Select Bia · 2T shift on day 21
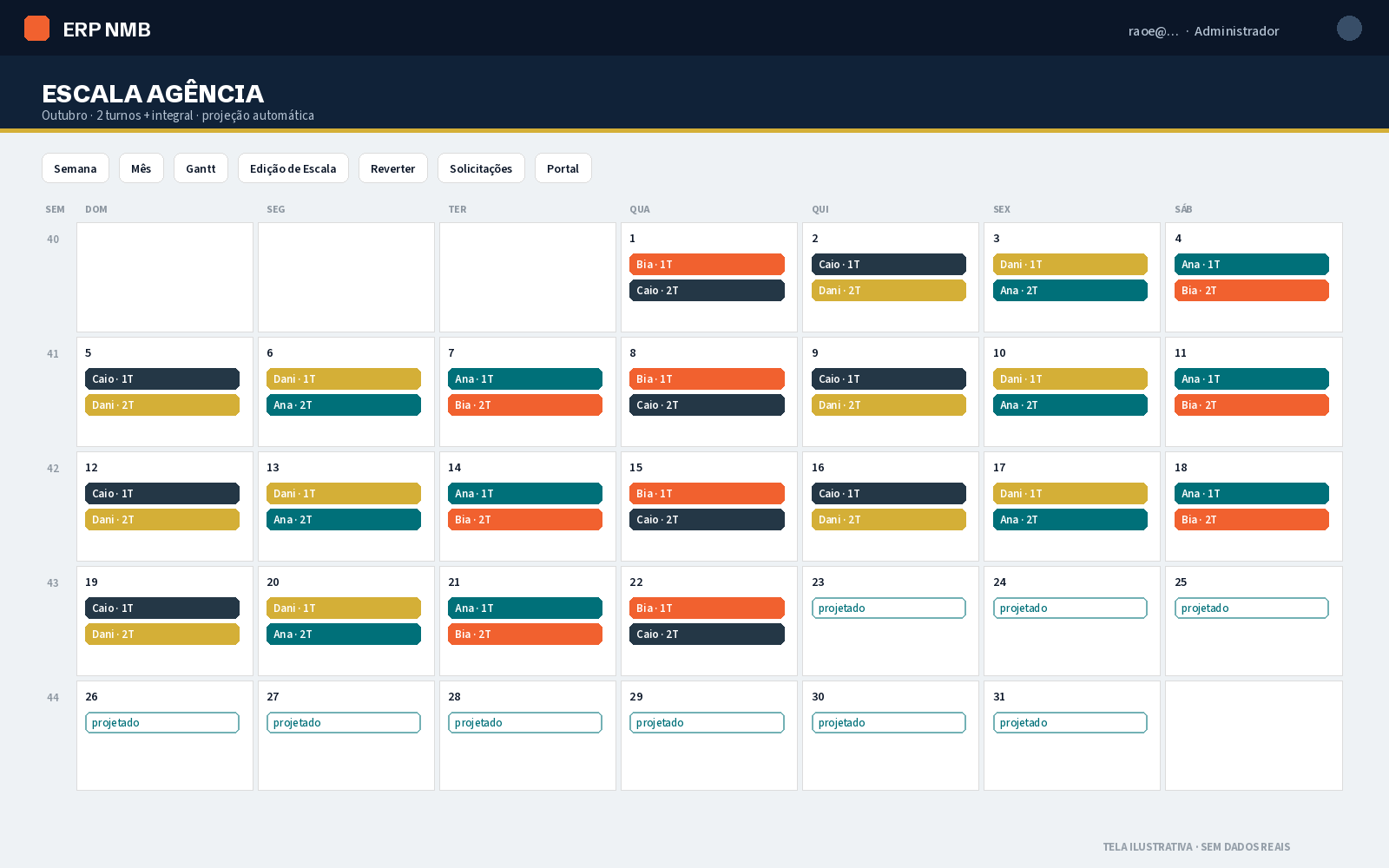The height and width of the screenshot is (868, 1389). pos(525,635)
